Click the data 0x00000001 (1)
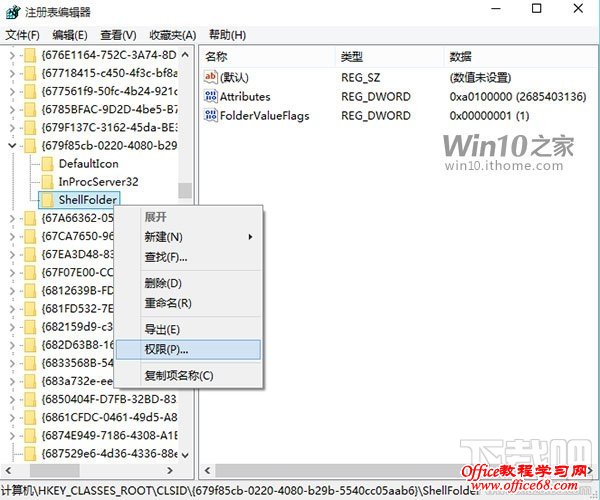The height and width of the screenshot is (500, 600). tap(489, 116)
